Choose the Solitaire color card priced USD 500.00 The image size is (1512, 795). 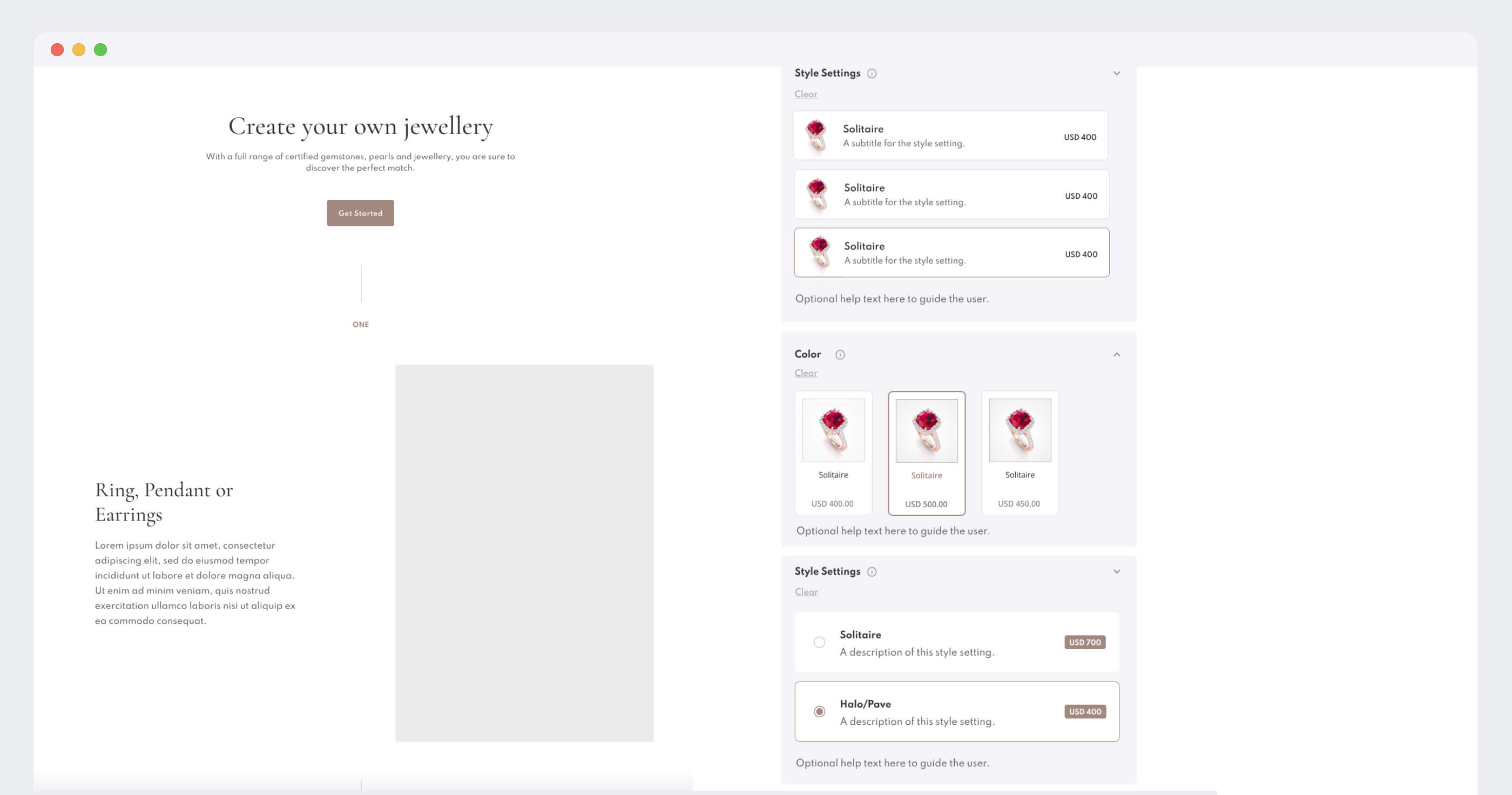pos(926,453)
